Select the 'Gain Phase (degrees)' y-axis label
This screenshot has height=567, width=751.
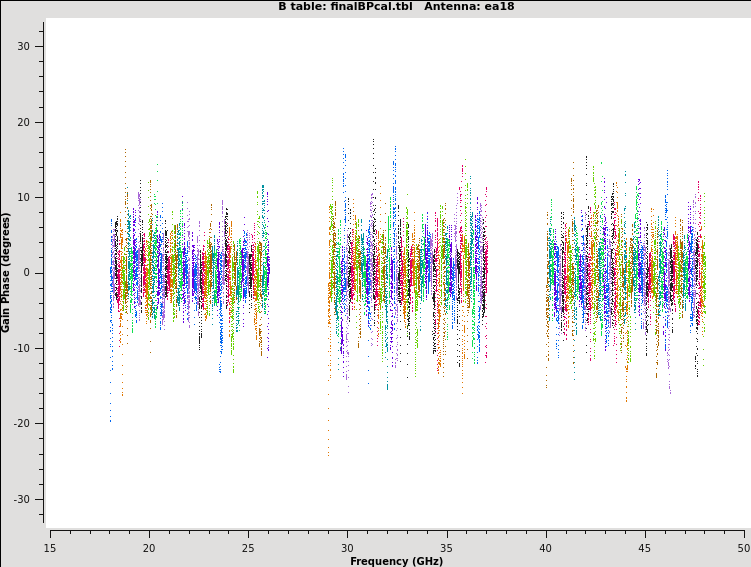6,272
